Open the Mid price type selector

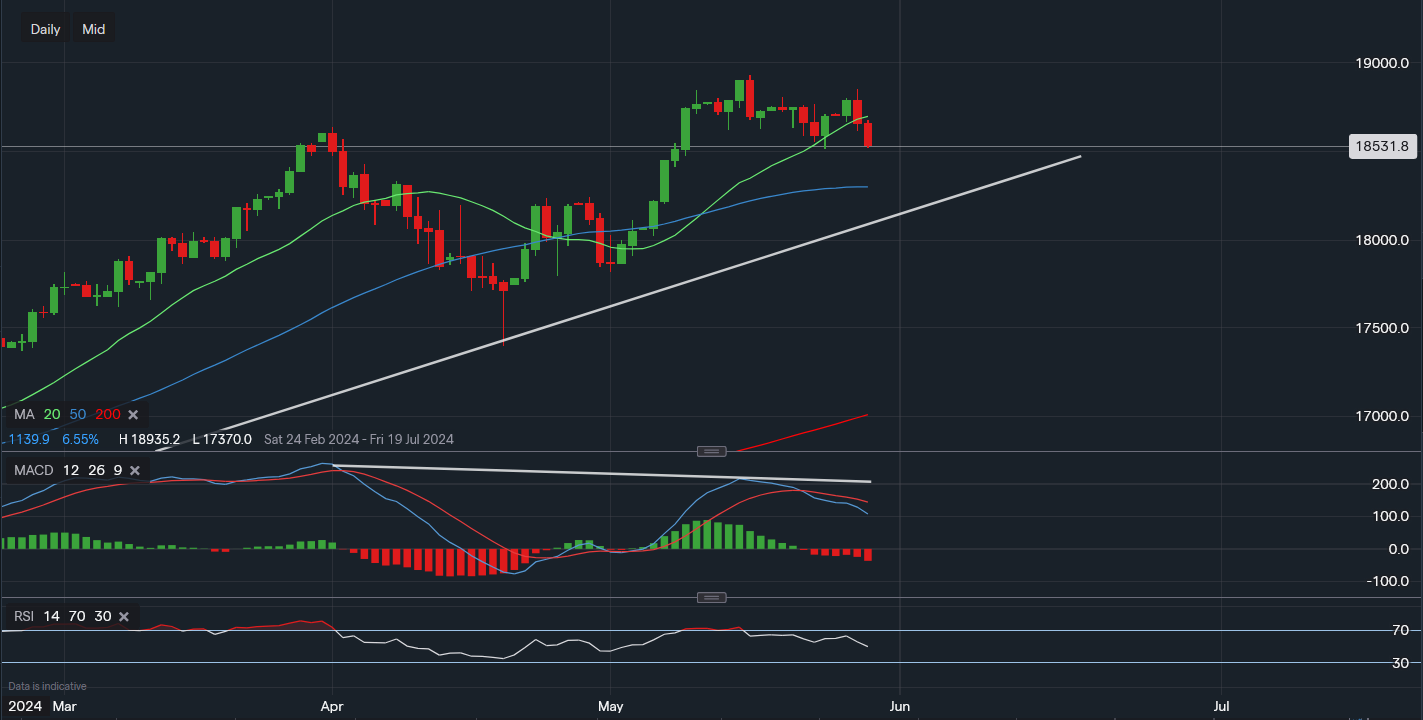coord(94,29)
